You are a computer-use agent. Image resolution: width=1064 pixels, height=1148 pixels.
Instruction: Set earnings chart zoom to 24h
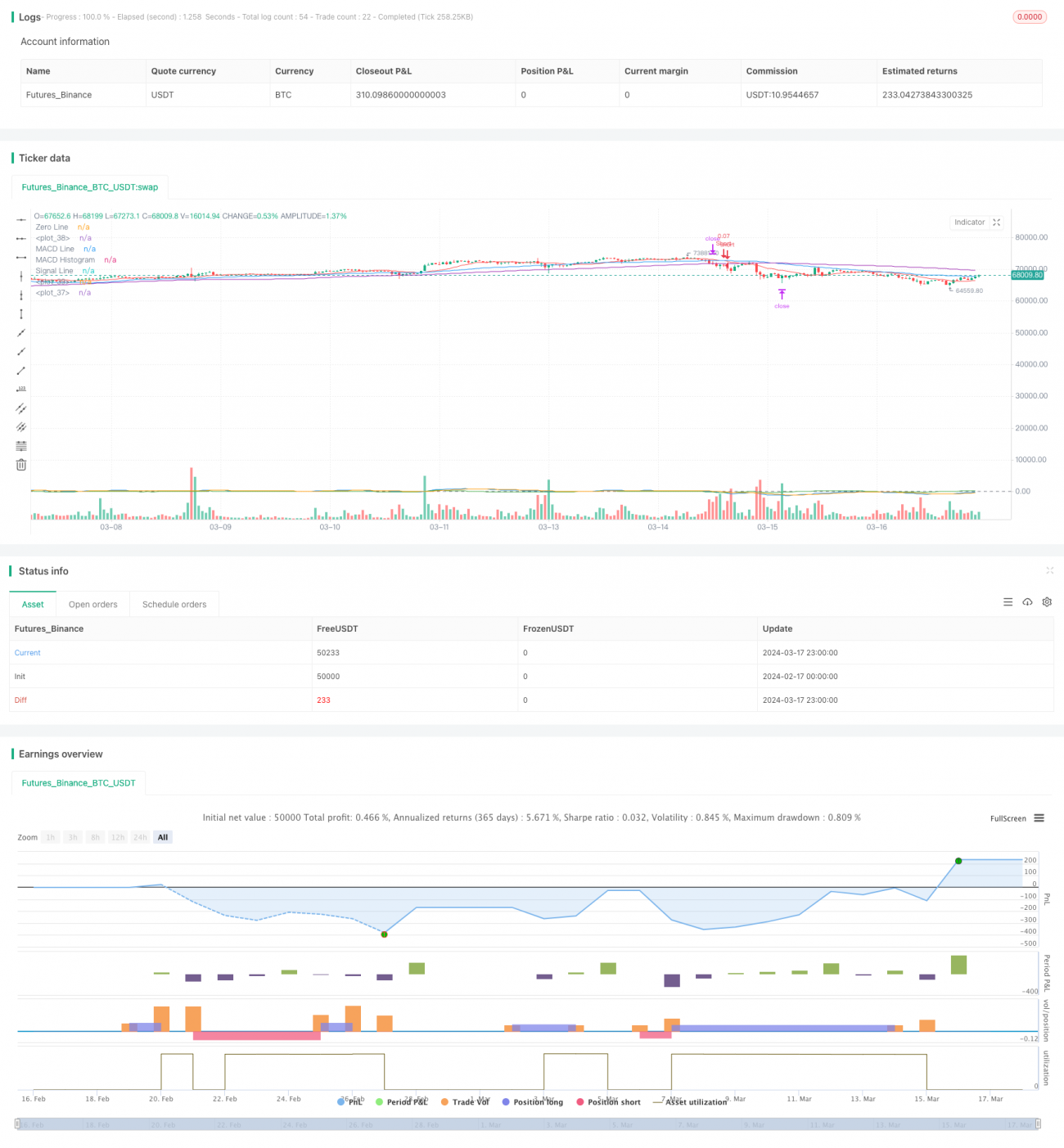pos(140,837)
